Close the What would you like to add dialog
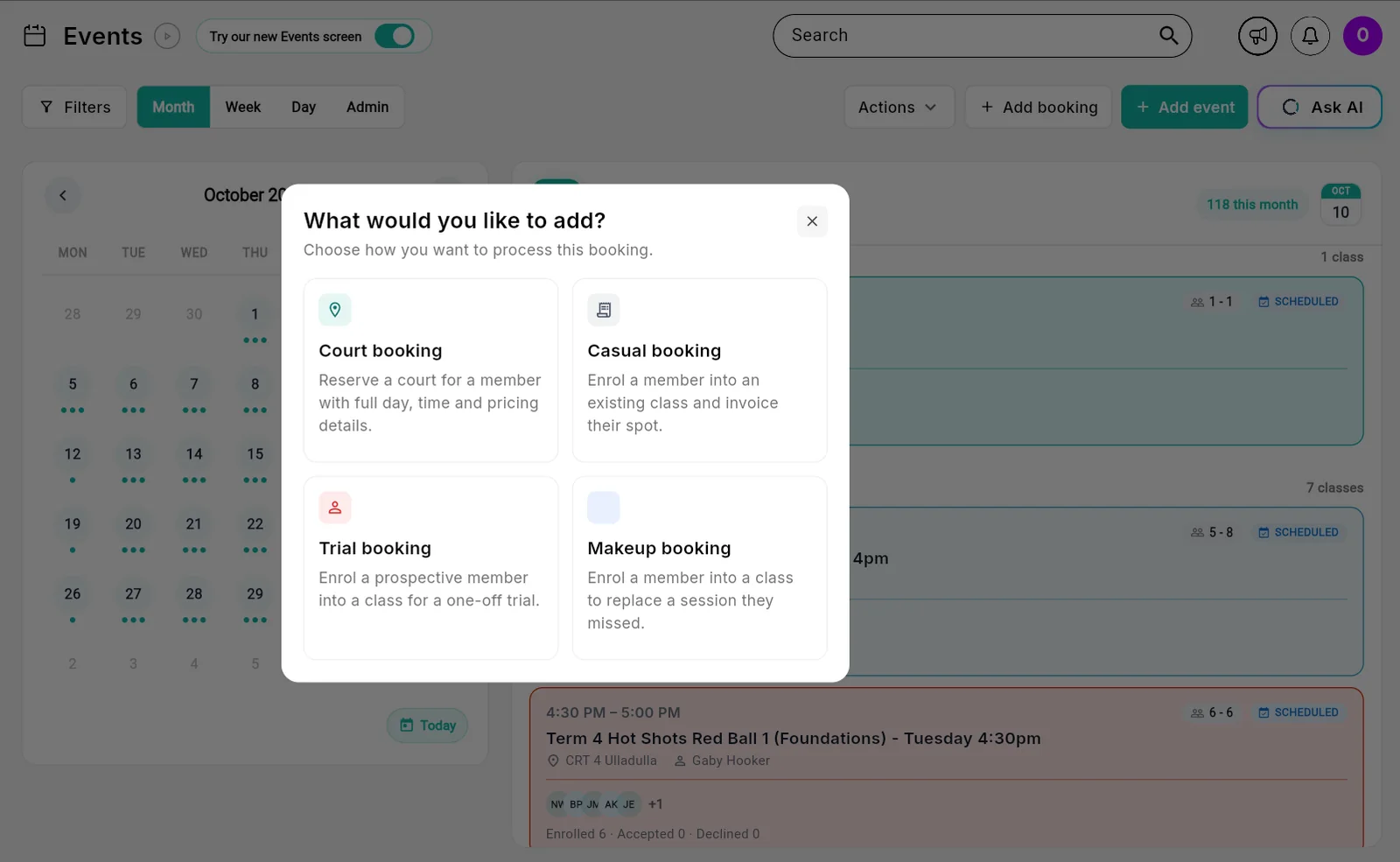Viewport: 1400px width, 862px height. (x=812, y=221)
